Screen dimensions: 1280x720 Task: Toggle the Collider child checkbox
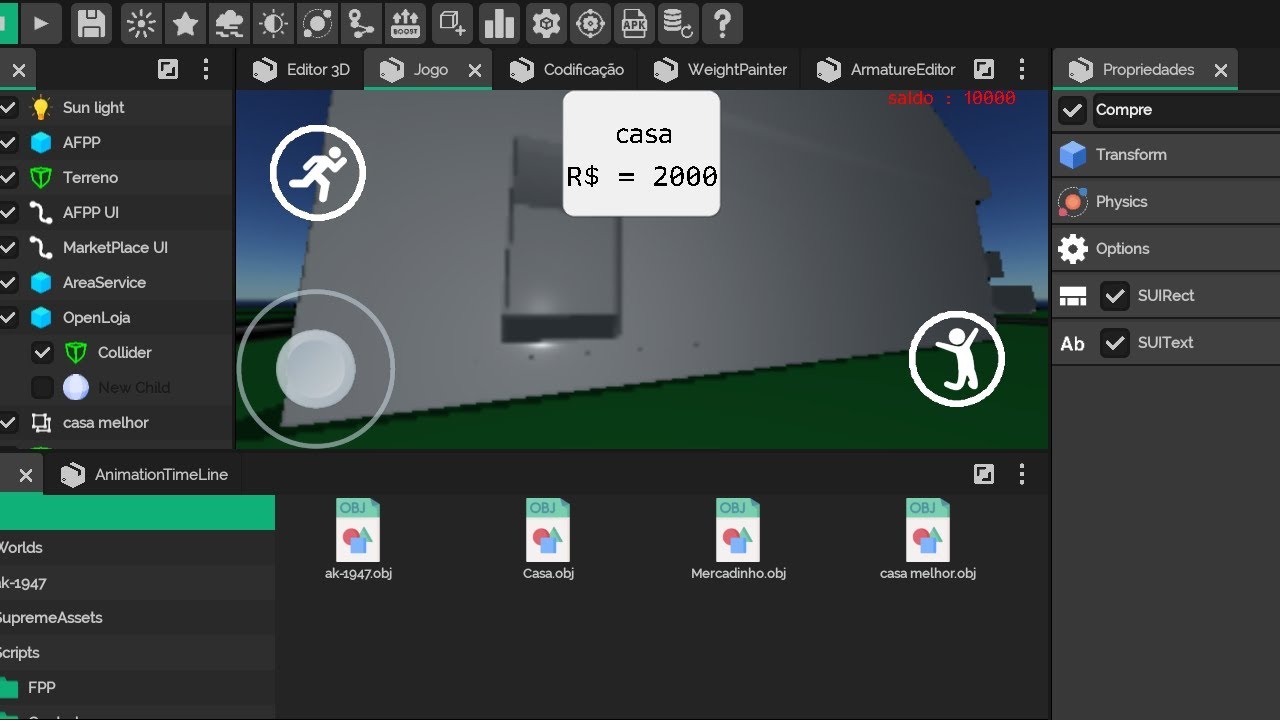(42, 352)
